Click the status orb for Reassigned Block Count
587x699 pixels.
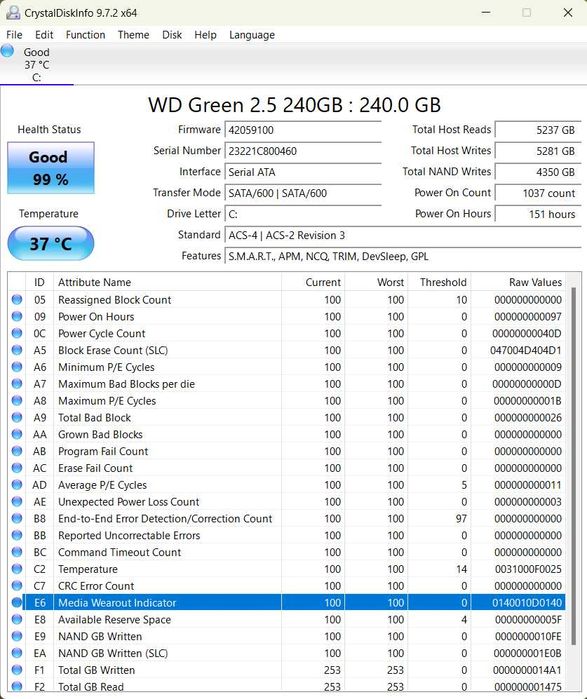[x=17, y=300]
